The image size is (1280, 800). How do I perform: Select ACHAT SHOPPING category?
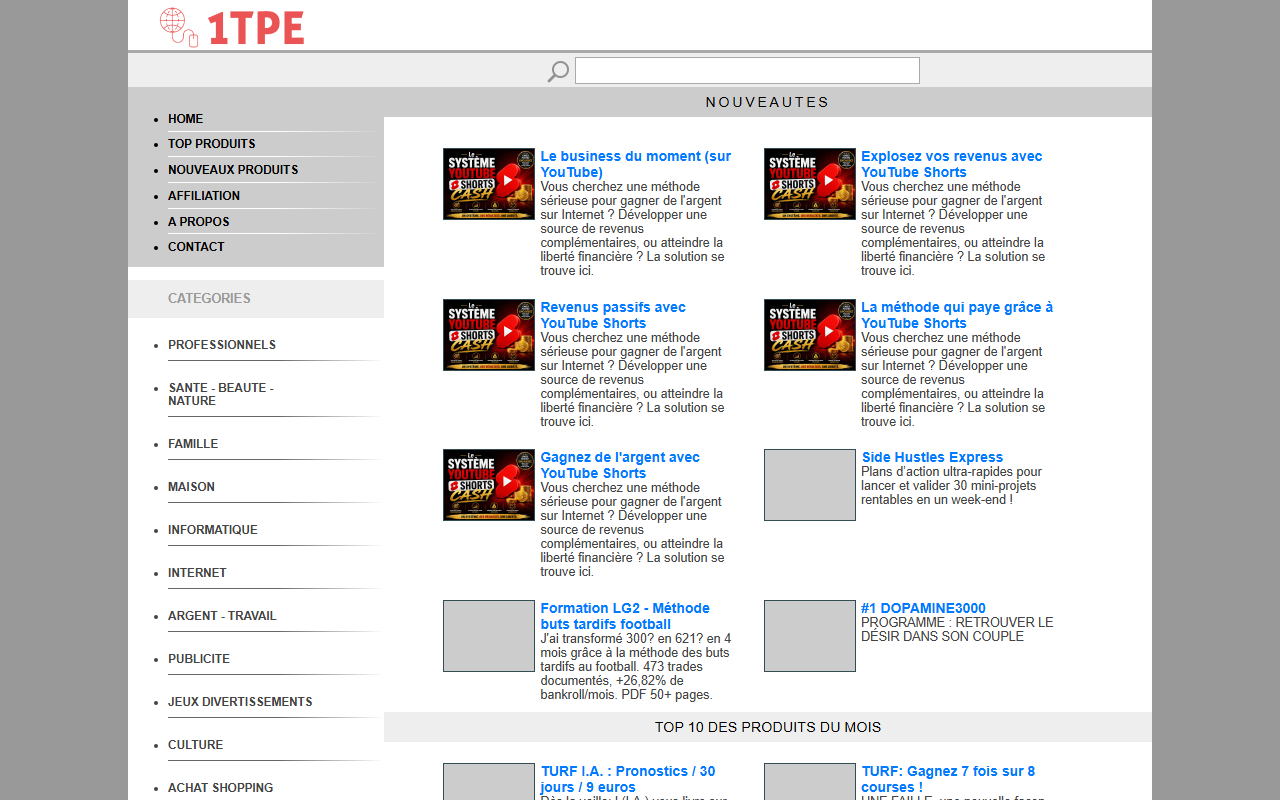point(220,788)
